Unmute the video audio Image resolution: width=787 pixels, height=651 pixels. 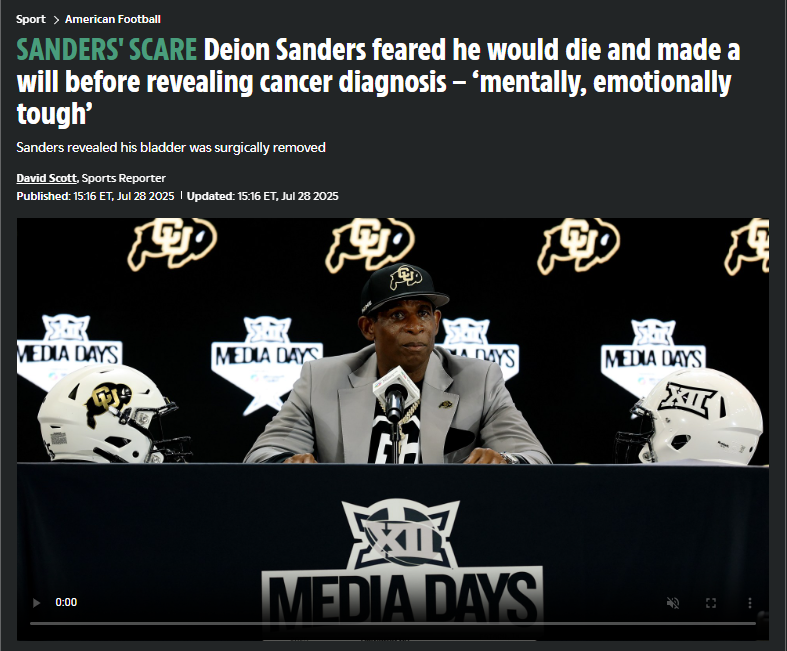(x=673, y=602)
